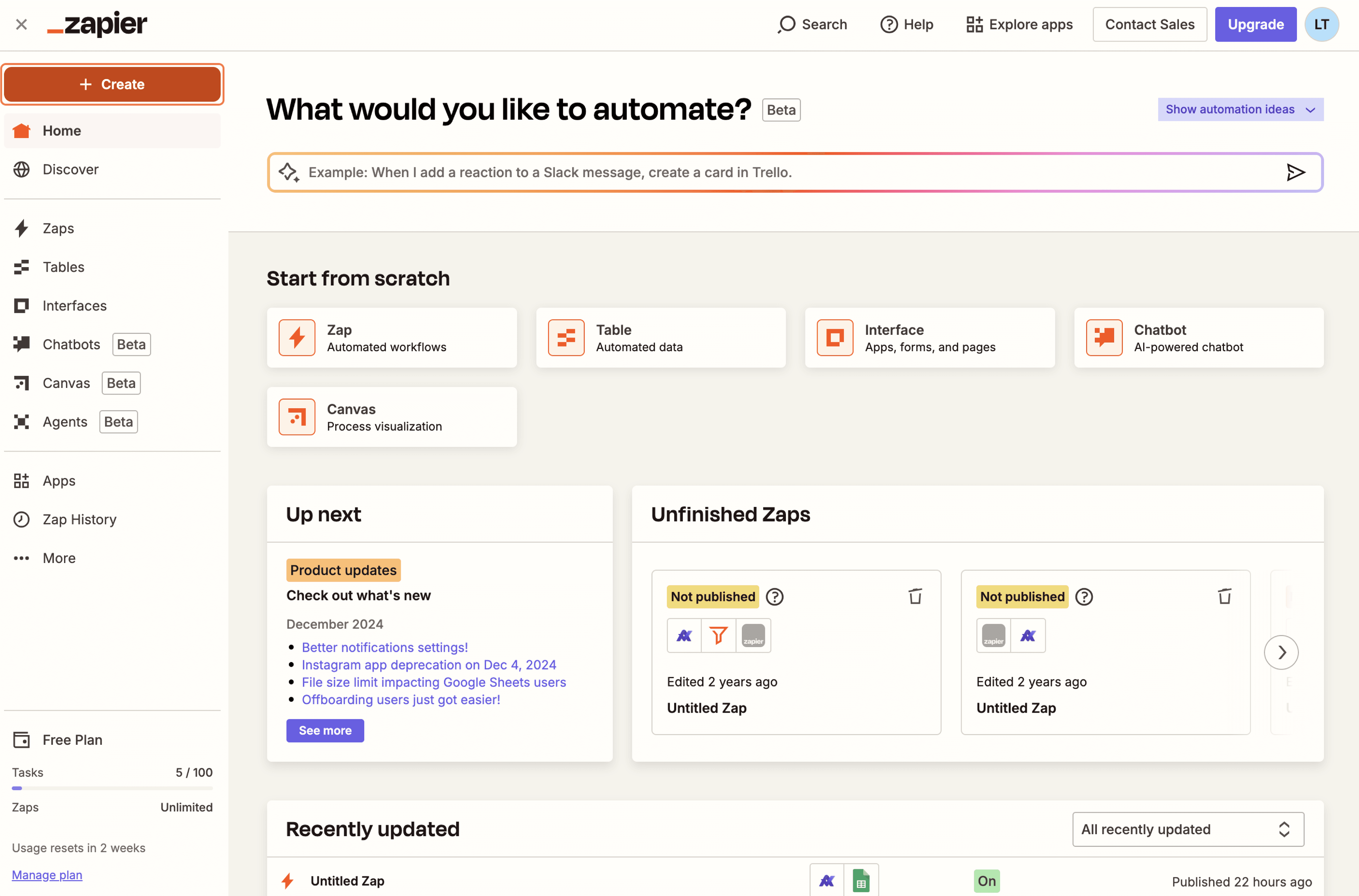Open File size limit Google Sheets link
The width and height of the screenshot is (1359, 896).
coord(434,682)
